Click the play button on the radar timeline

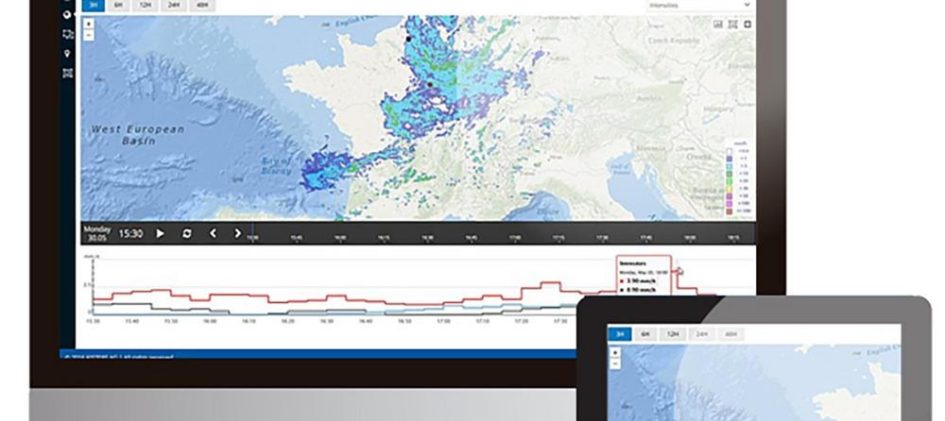160,233
